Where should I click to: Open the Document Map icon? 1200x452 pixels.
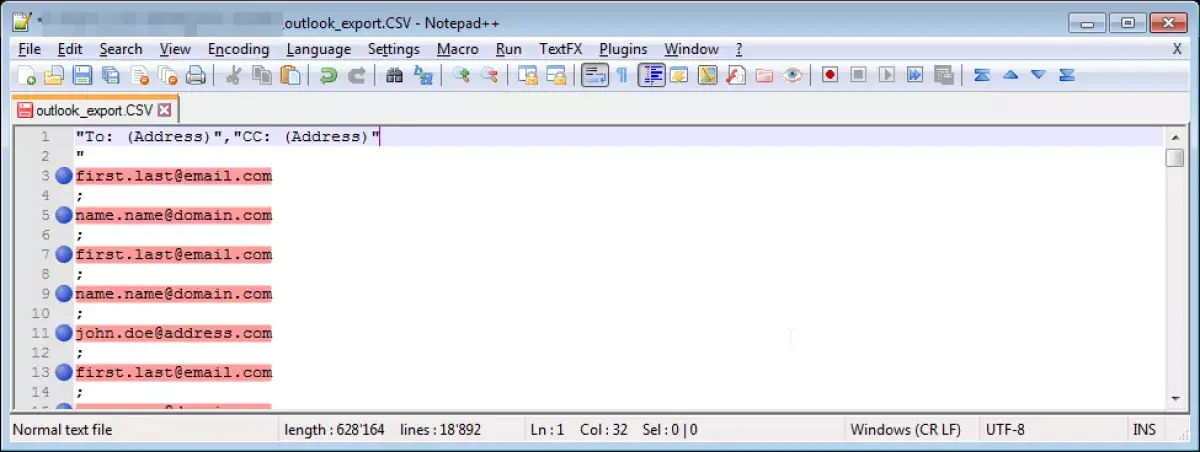pos(707,75)
